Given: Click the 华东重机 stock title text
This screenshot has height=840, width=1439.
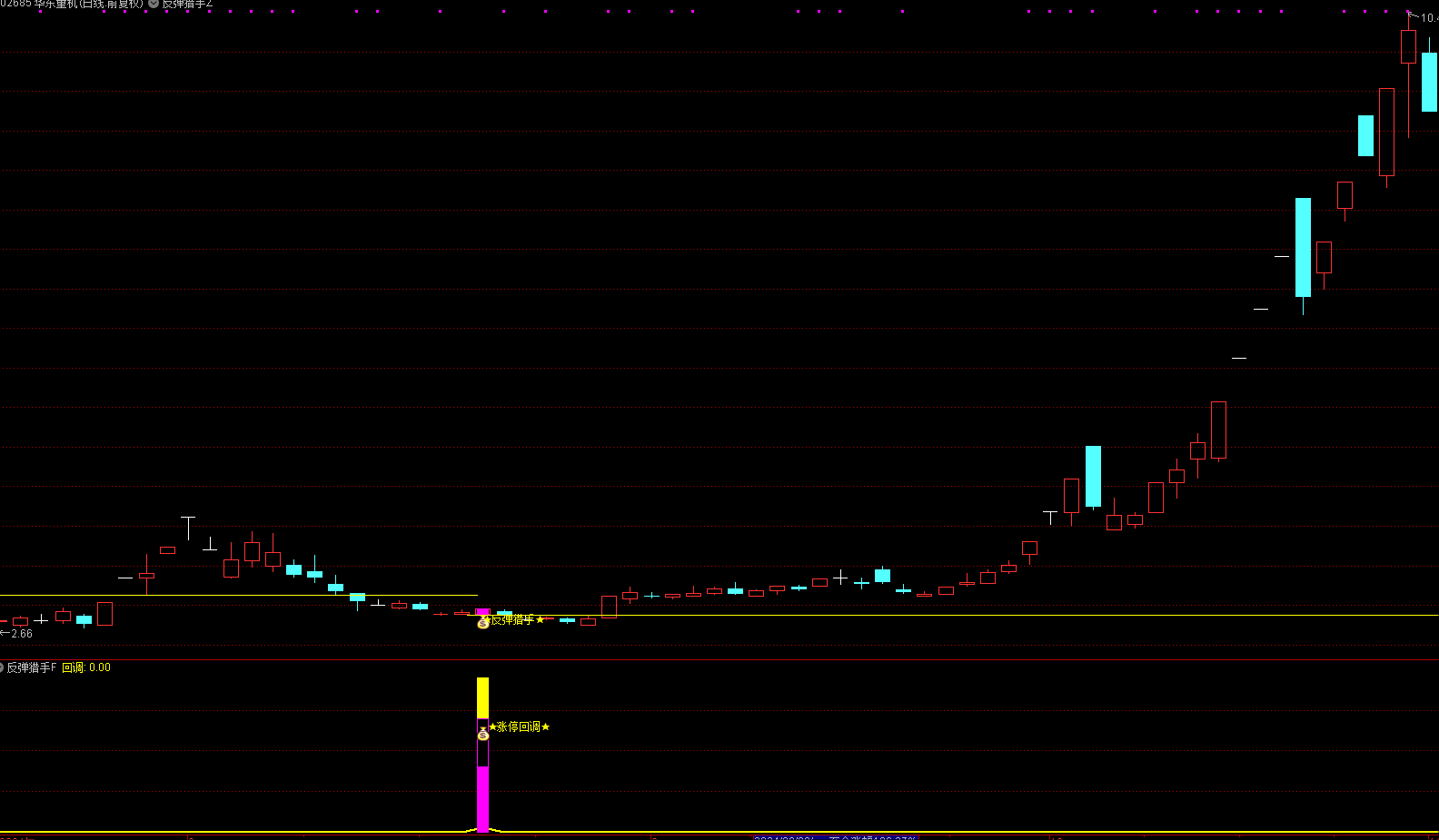Looking at the screenshot, I should [x=73, y=4].
